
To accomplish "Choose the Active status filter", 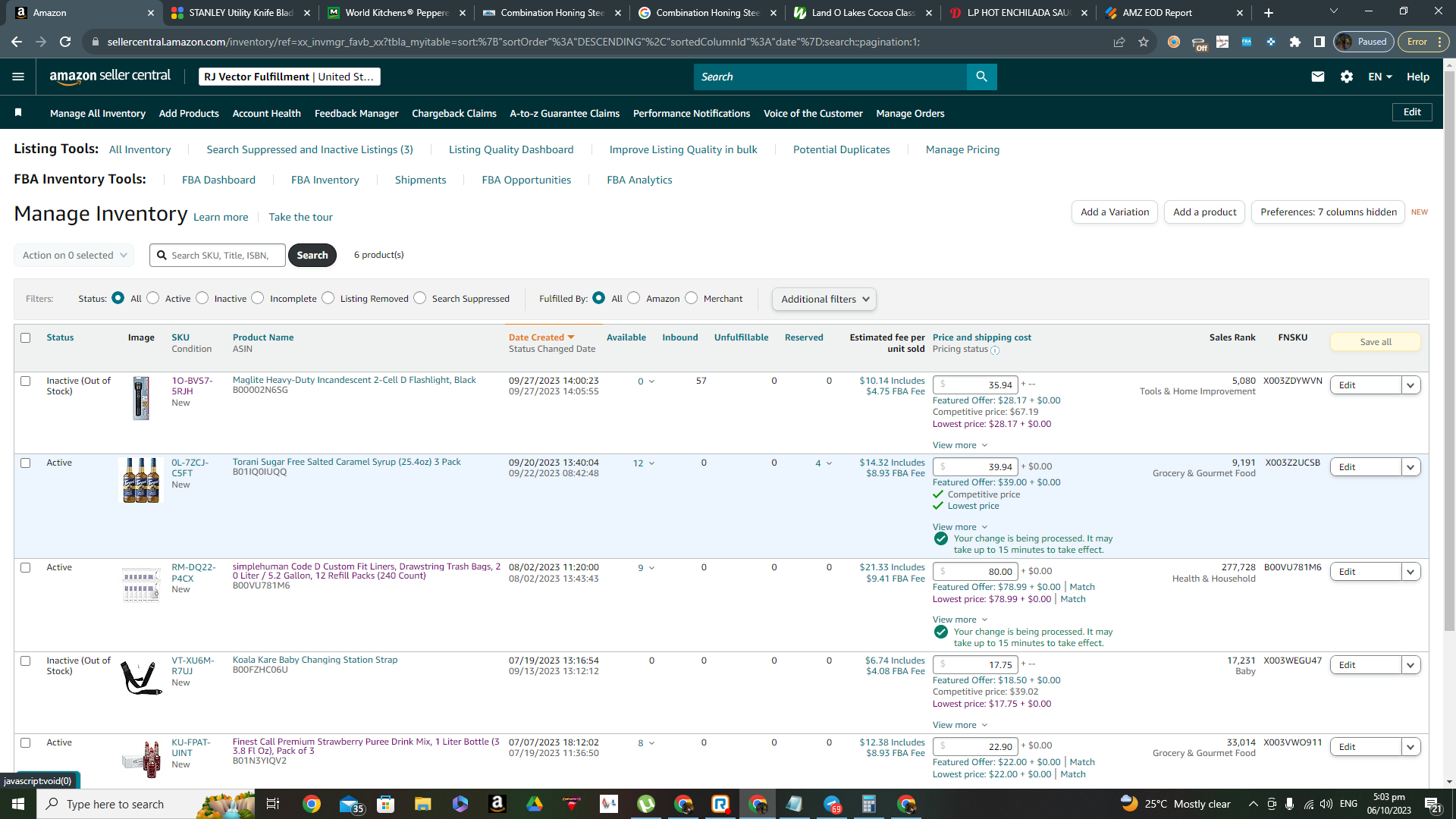I will (153, 298).
